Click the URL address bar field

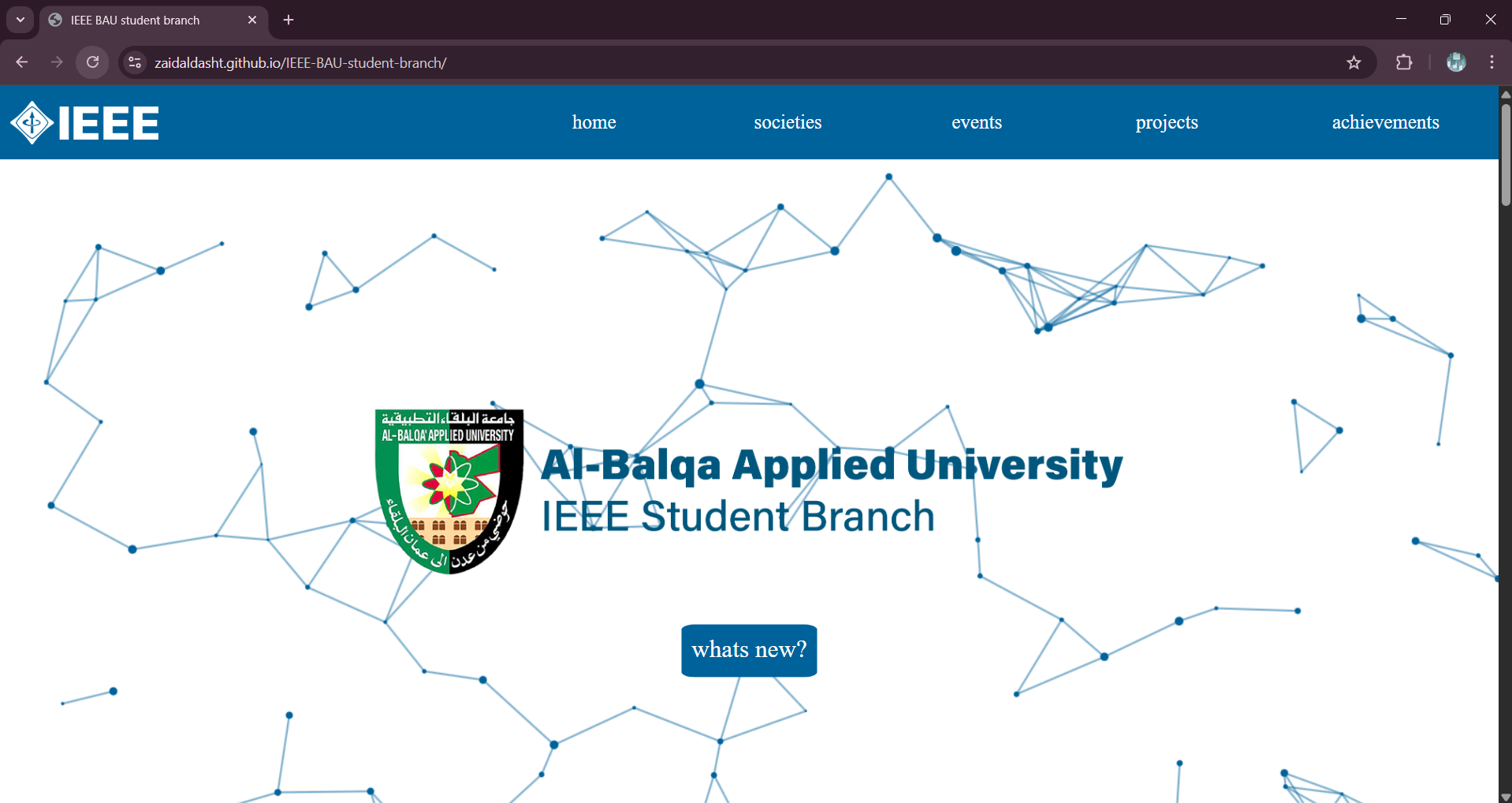pyautogui.click(x=709, y=62)
